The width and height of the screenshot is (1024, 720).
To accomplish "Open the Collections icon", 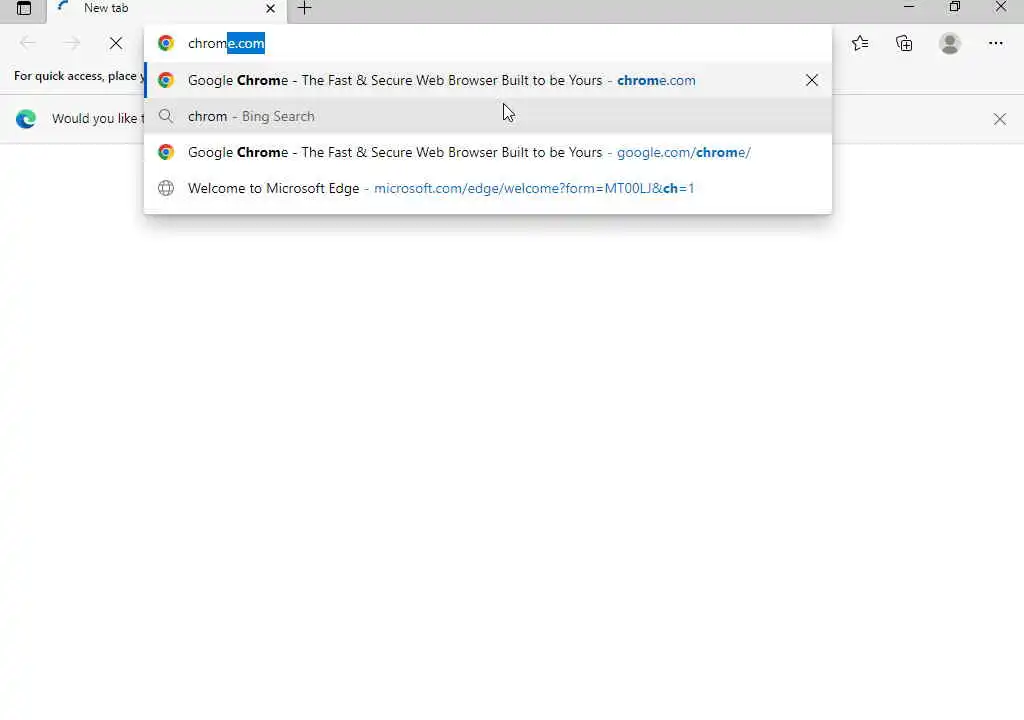I will click(904, 43).
